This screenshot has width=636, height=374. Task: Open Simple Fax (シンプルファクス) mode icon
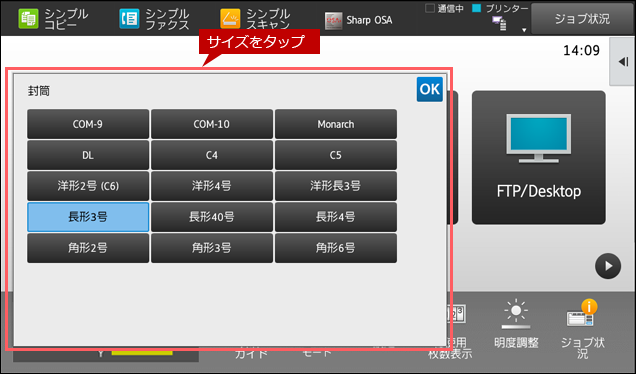(129, 19)
